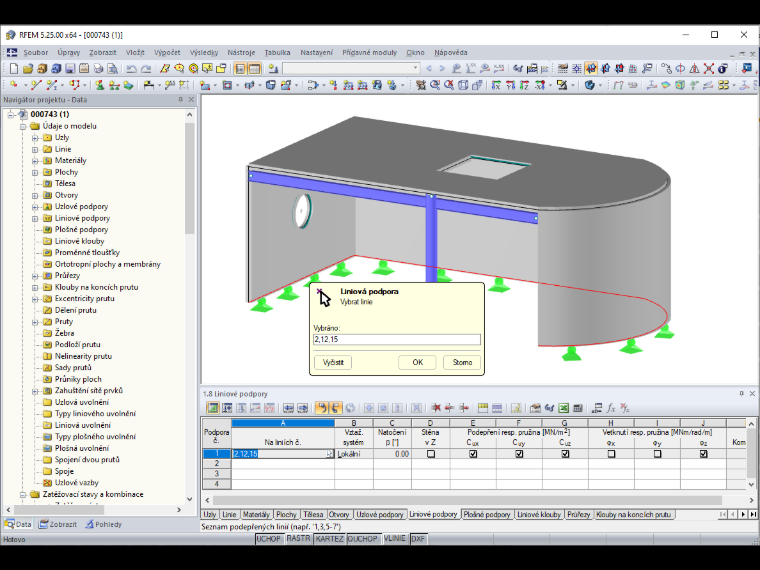This screenshot has width=760, height=570.
Task: Toggle UCHOP snap in the status bar
Action: (x=269, y=539)
